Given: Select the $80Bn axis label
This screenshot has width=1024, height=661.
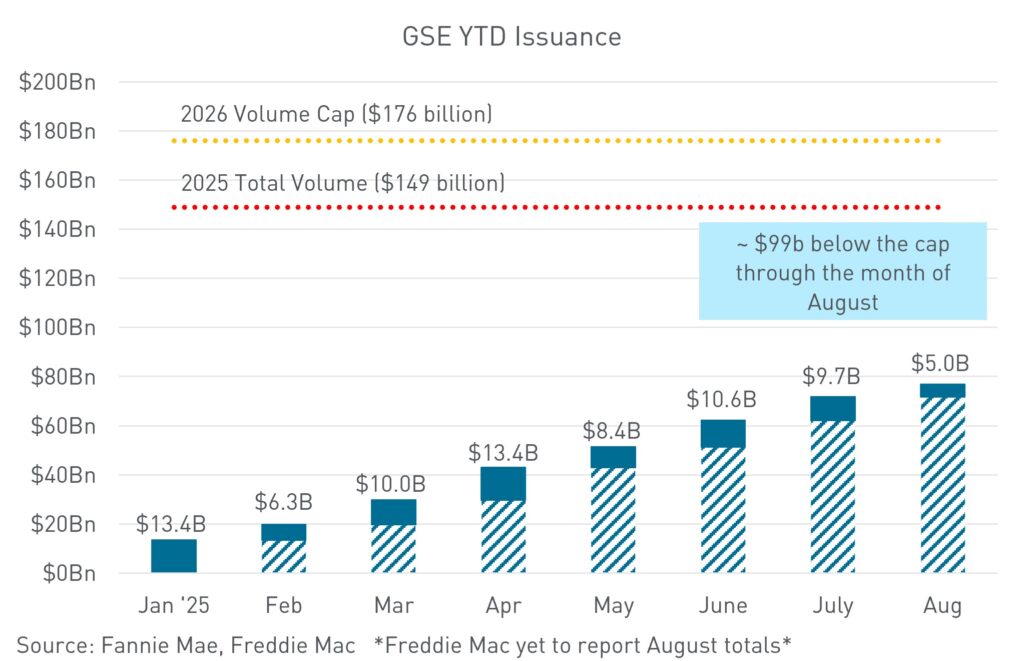Looking at the screenshot, I should 63,377.
